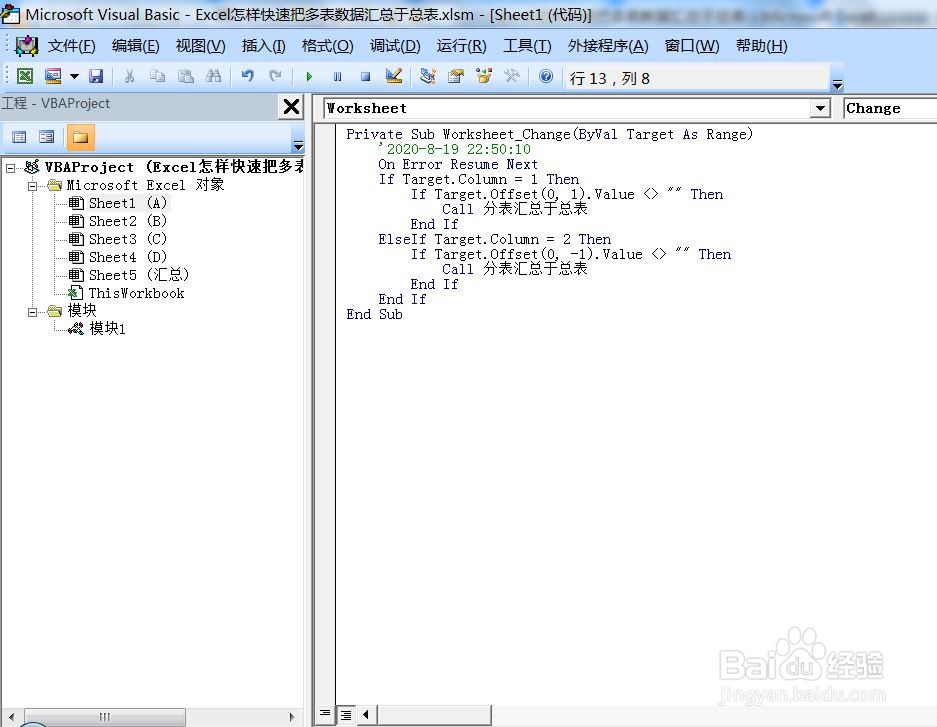Save the workbook with the floppy disk icon
Viewport: 937px width, 727px height.
pos(96,76)
